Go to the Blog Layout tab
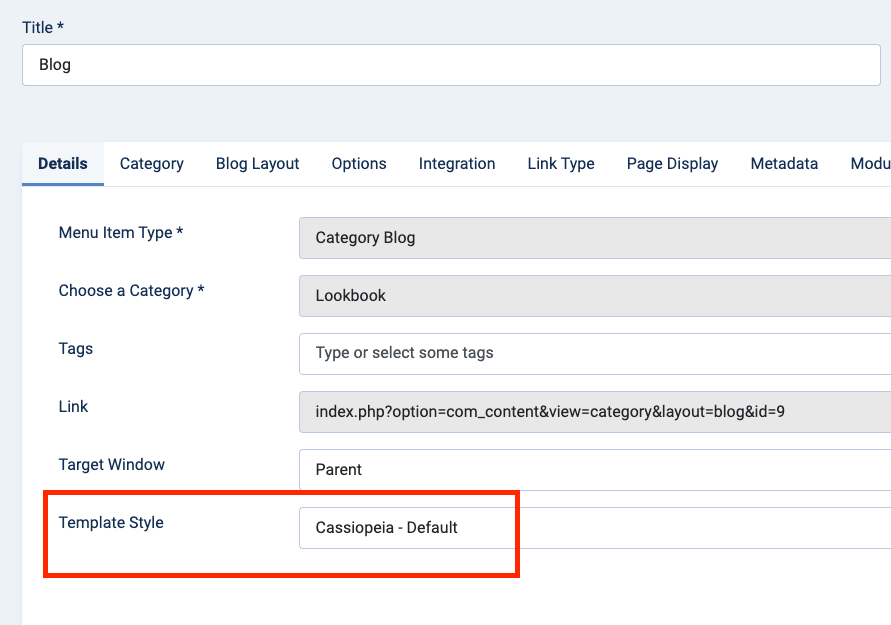The image size is (891, 625). 257,164
